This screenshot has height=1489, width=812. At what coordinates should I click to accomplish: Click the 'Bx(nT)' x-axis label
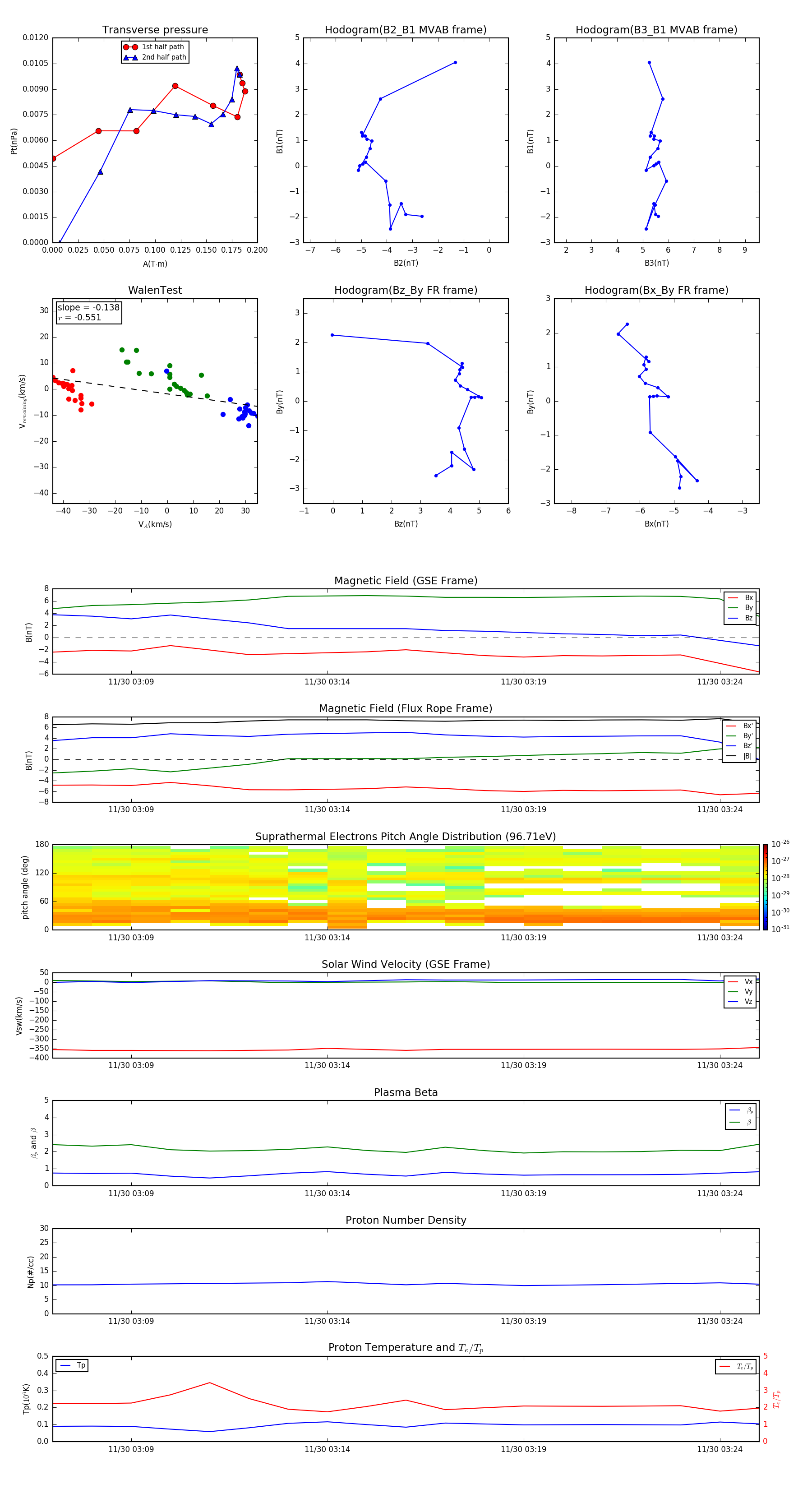(x=656, y=524)
